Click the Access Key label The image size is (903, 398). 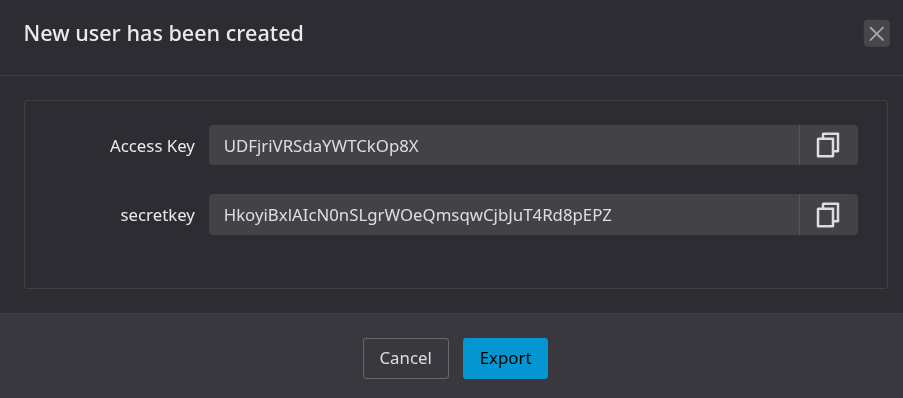[x=152, y=147]
